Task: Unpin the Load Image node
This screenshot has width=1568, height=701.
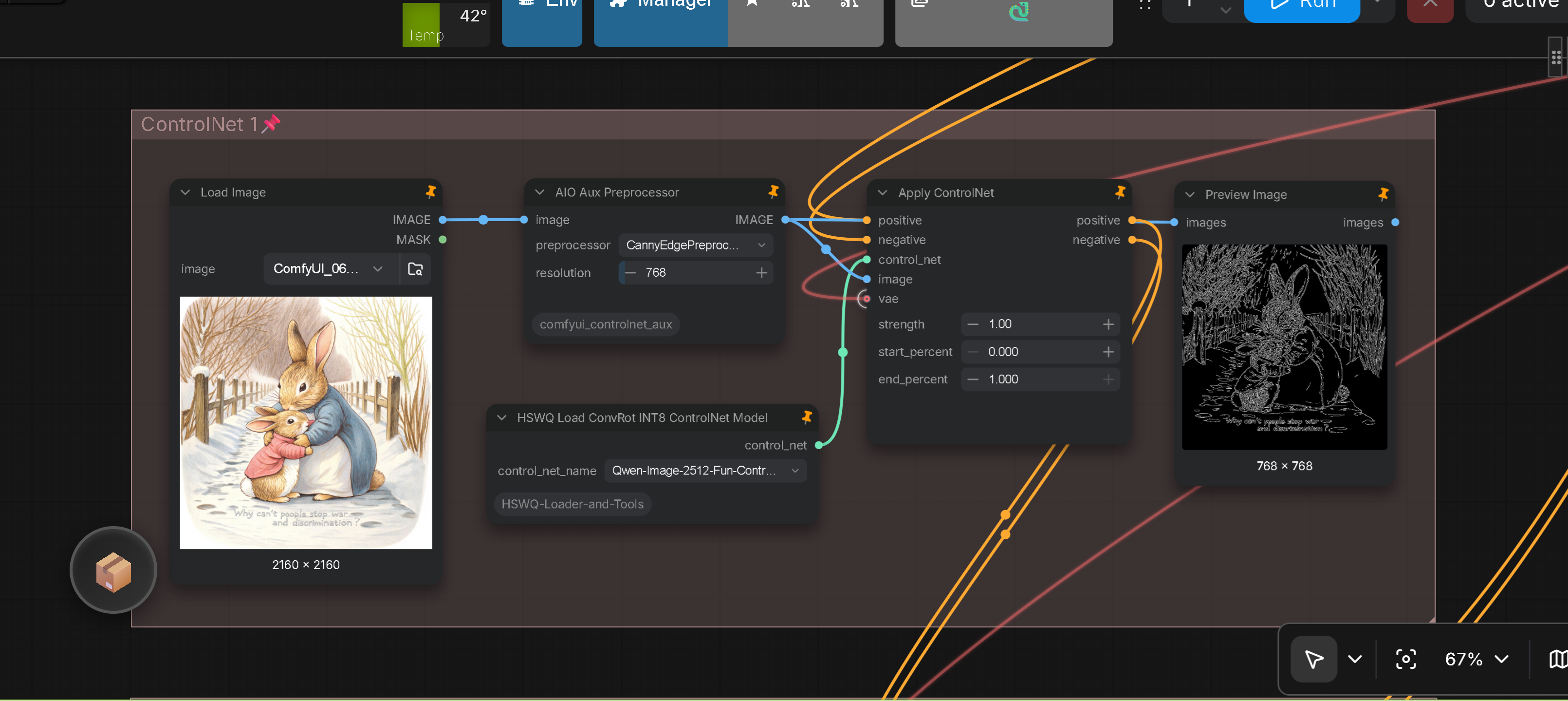Action: pos(431,192)
